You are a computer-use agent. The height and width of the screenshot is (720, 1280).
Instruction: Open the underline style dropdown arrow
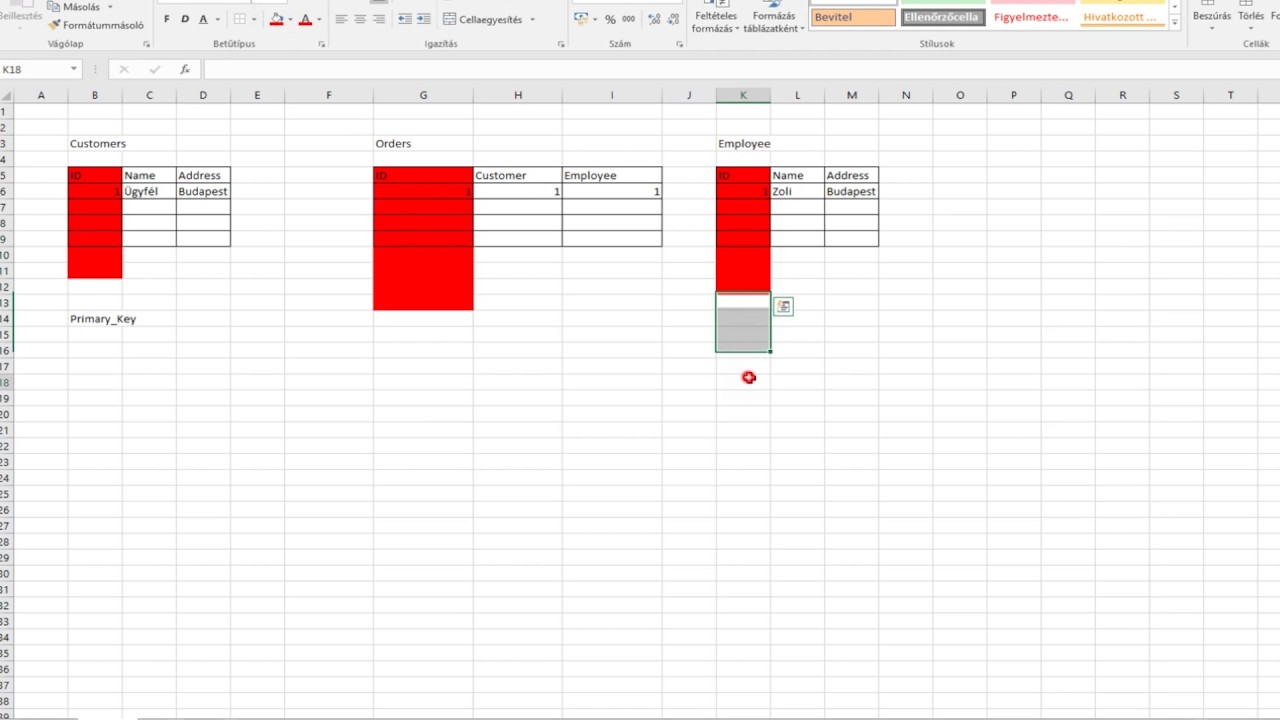217,19
